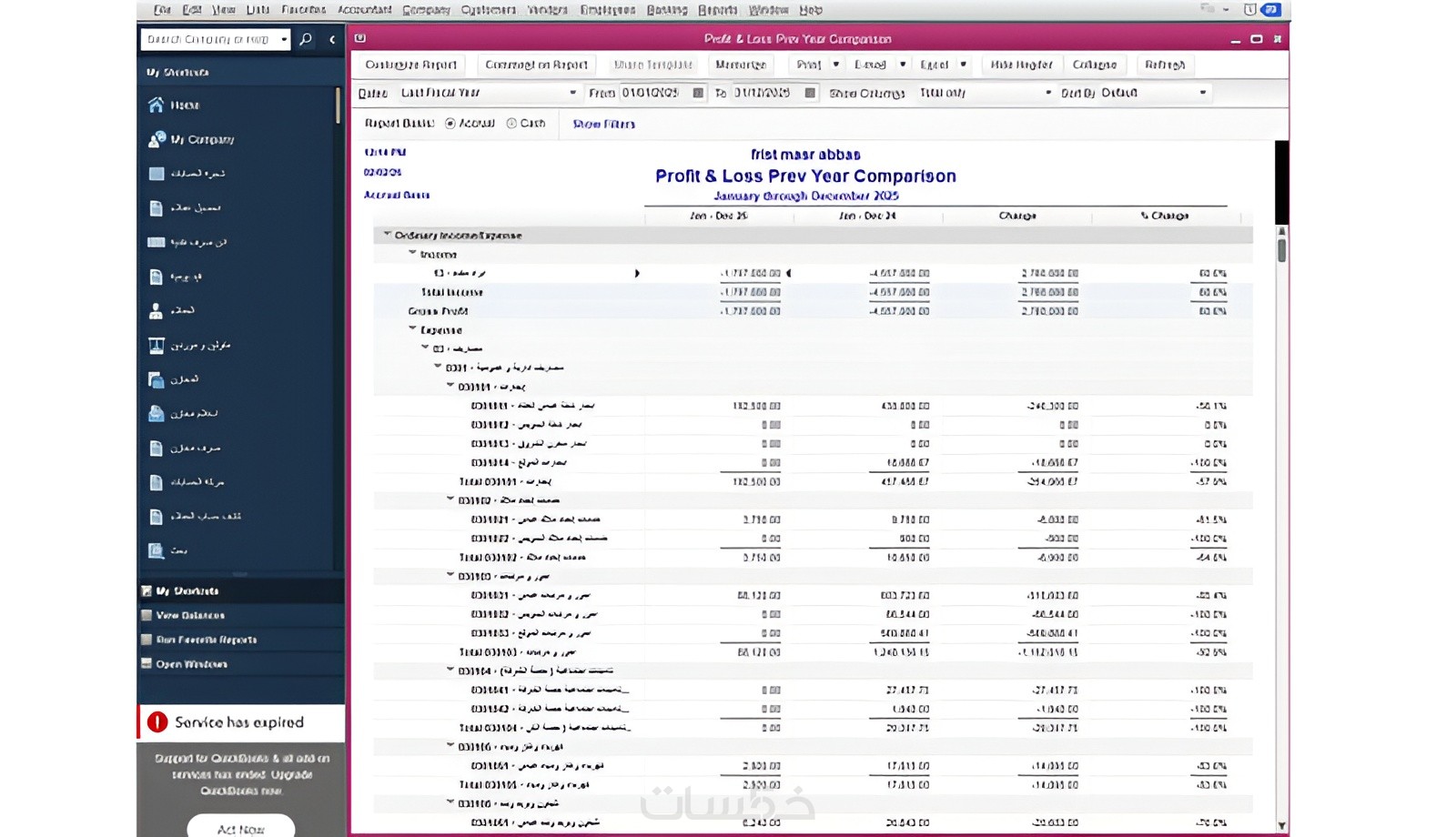This screenshot has width=1456, height=837.
Task: Select Cash report basis
Action: coord(511,124)
